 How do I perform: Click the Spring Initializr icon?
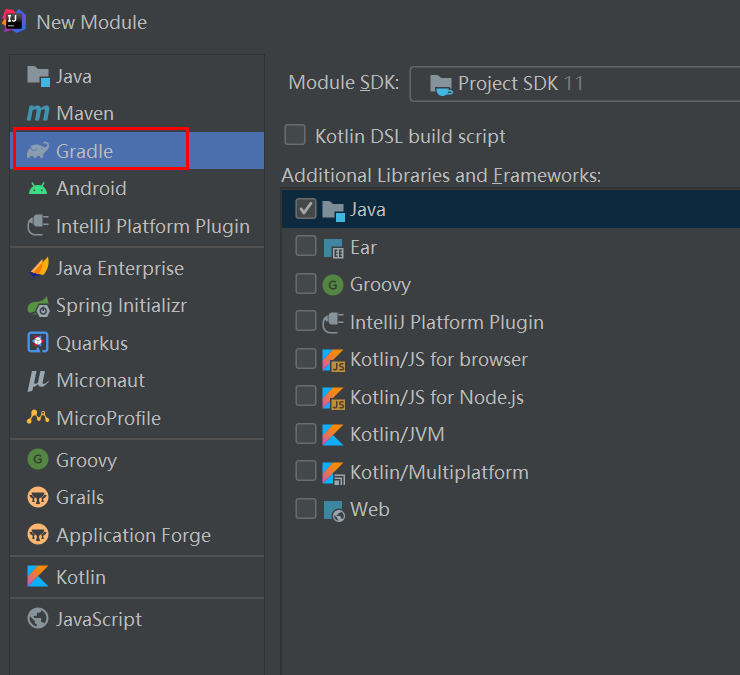pos(38,306)
